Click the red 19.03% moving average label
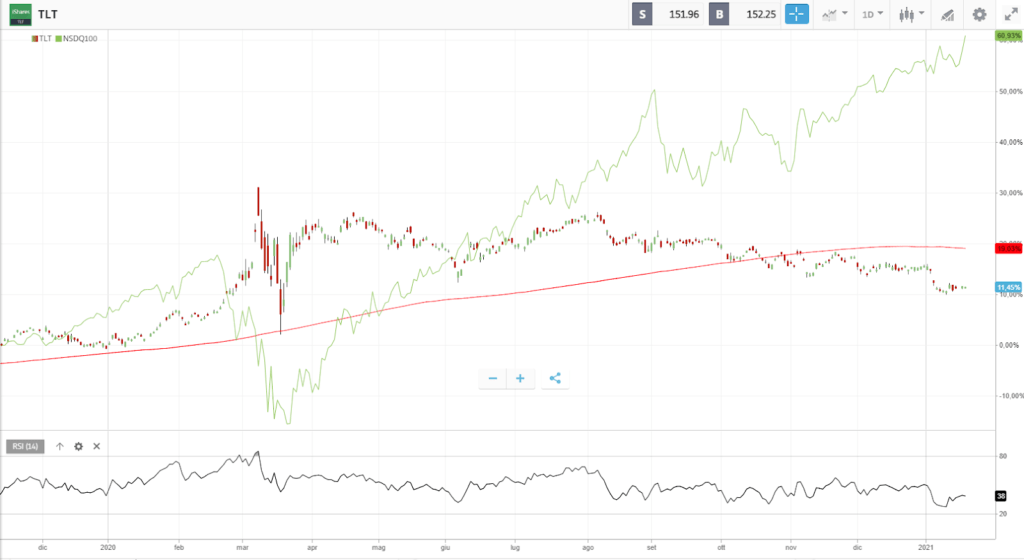This screenshot has width=1024, height=560. (x=1008, y=249)
